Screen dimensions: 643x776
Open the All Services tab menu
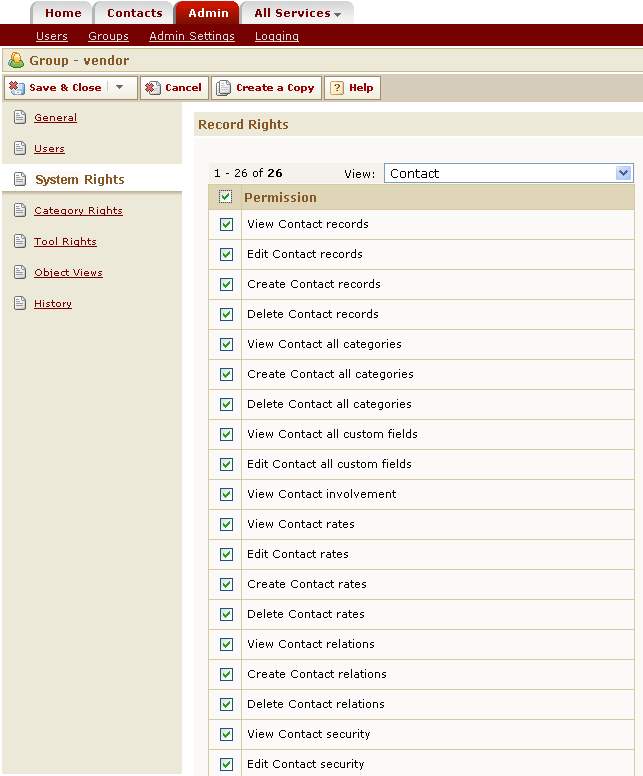coord(297,13)
